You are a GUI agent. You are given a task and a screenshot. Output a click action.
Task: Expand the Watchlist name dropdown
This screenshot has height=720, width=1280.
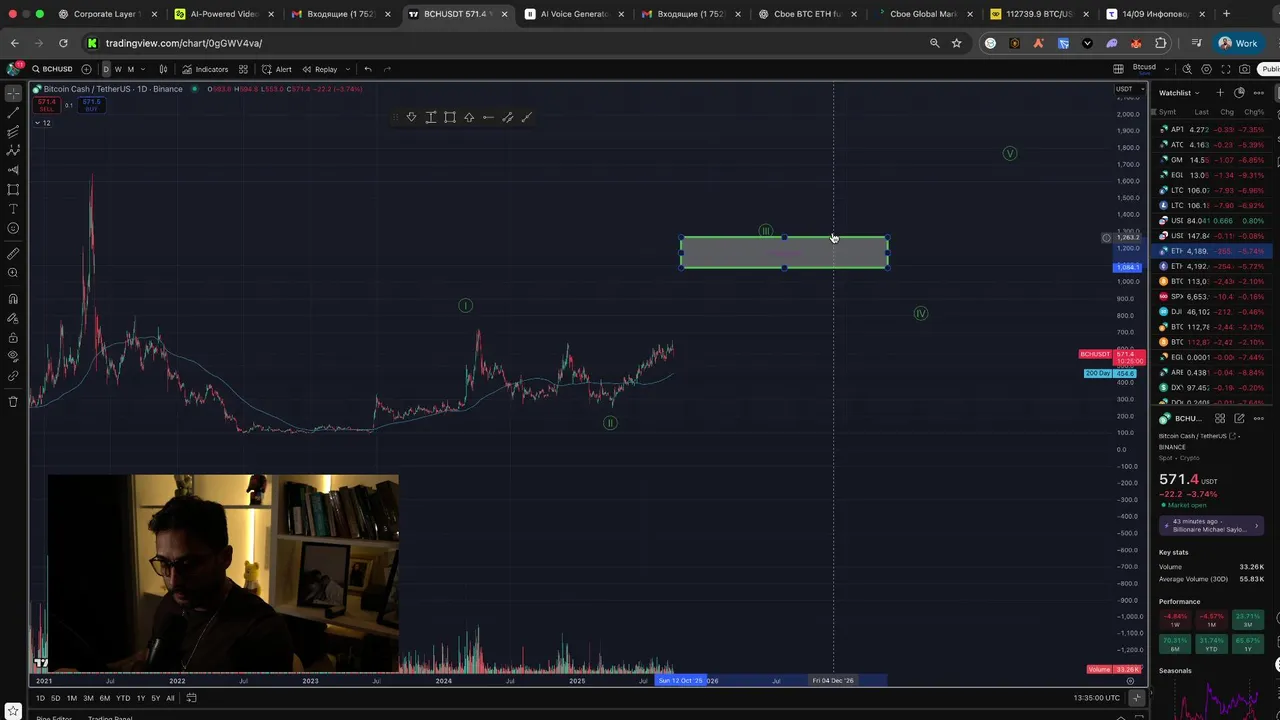coord(1179,93)
